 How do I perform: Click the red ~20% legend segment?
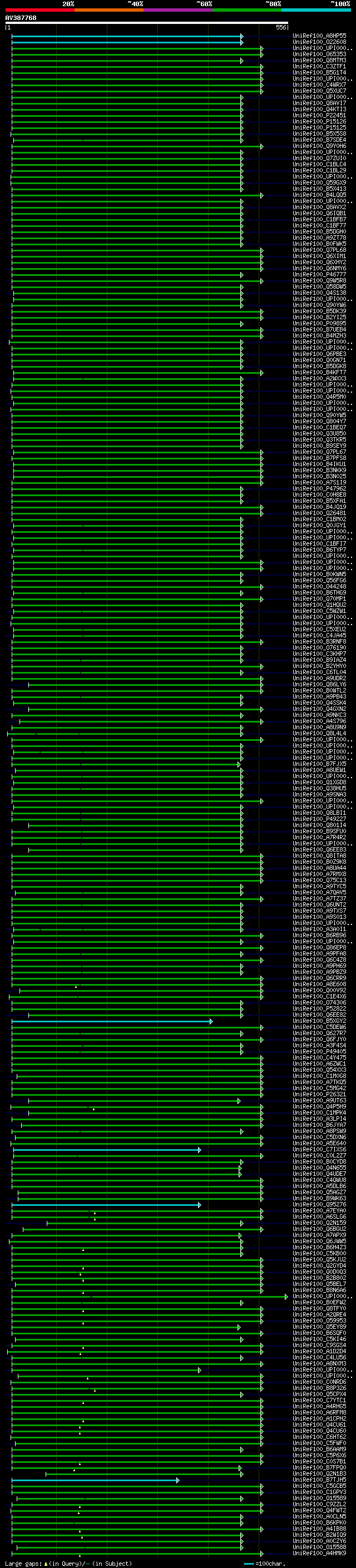pyautogui.click(x=40, y=10)
